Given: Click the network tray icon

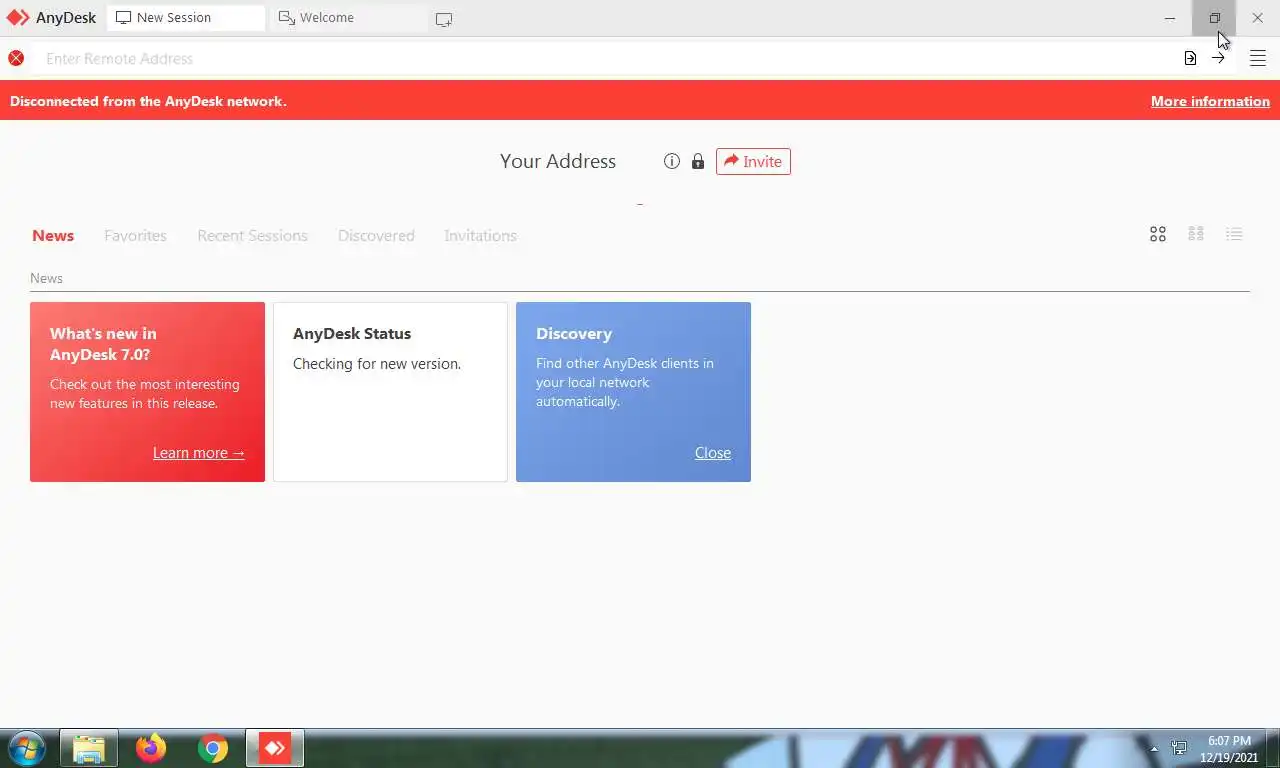Looking at the screenshot, I should (x=1179, y=748).
